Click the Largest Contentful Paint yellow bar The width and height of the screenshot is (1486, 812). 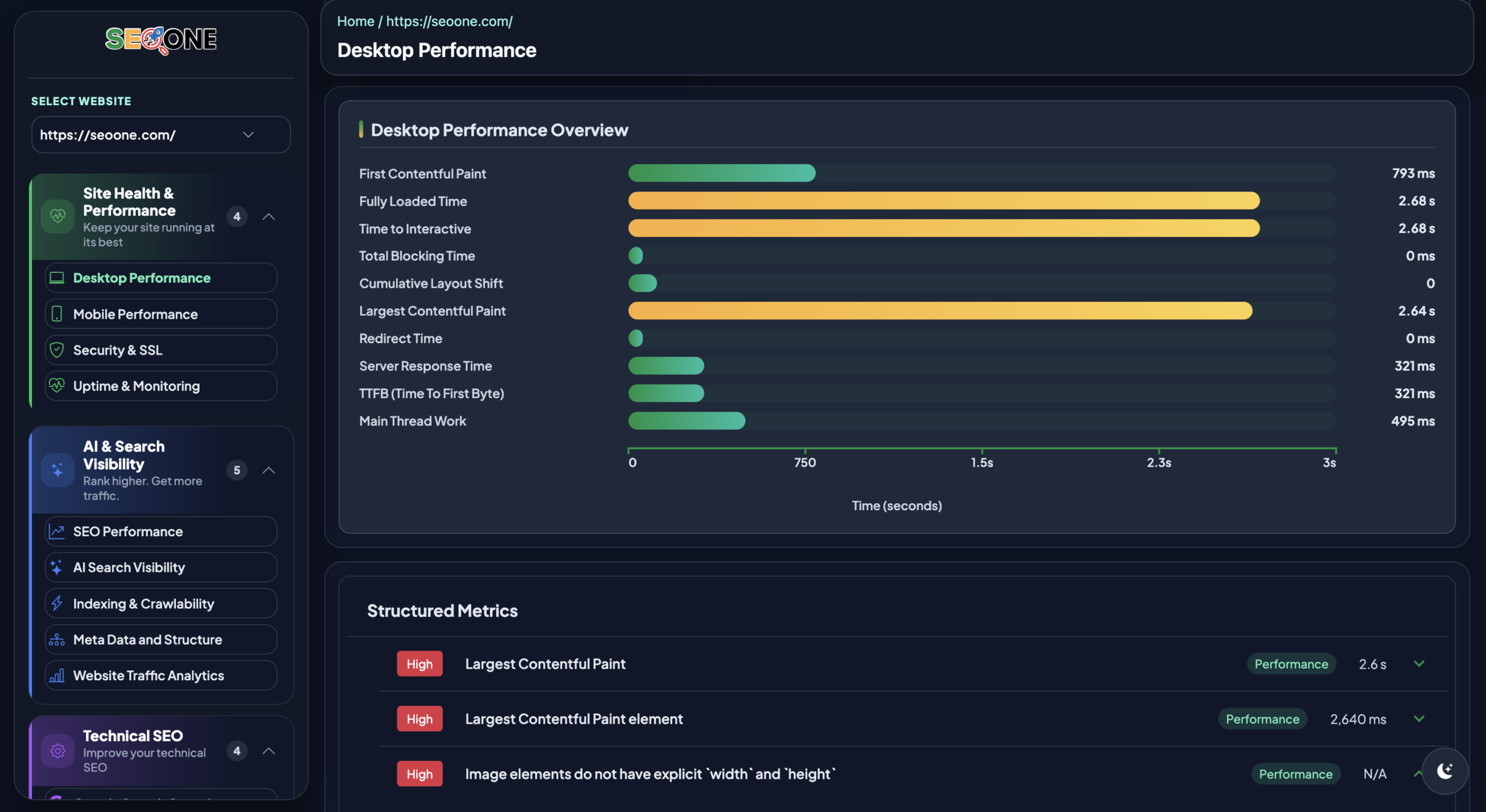[940, 311]
